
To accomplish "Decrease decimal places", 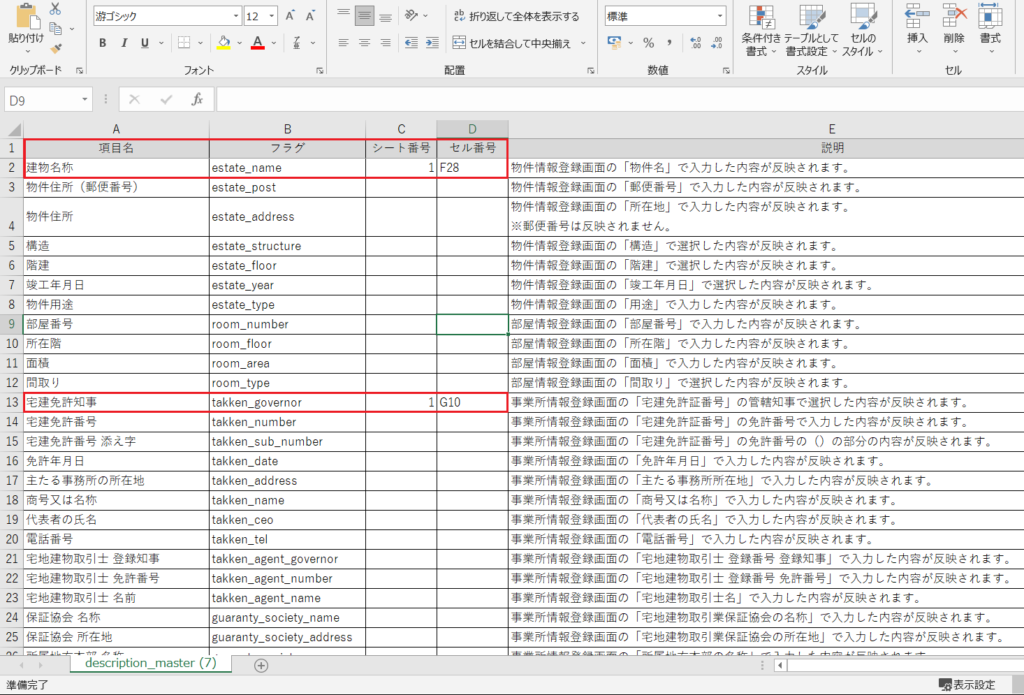I will pyautogui.click(x=716, y=43).
